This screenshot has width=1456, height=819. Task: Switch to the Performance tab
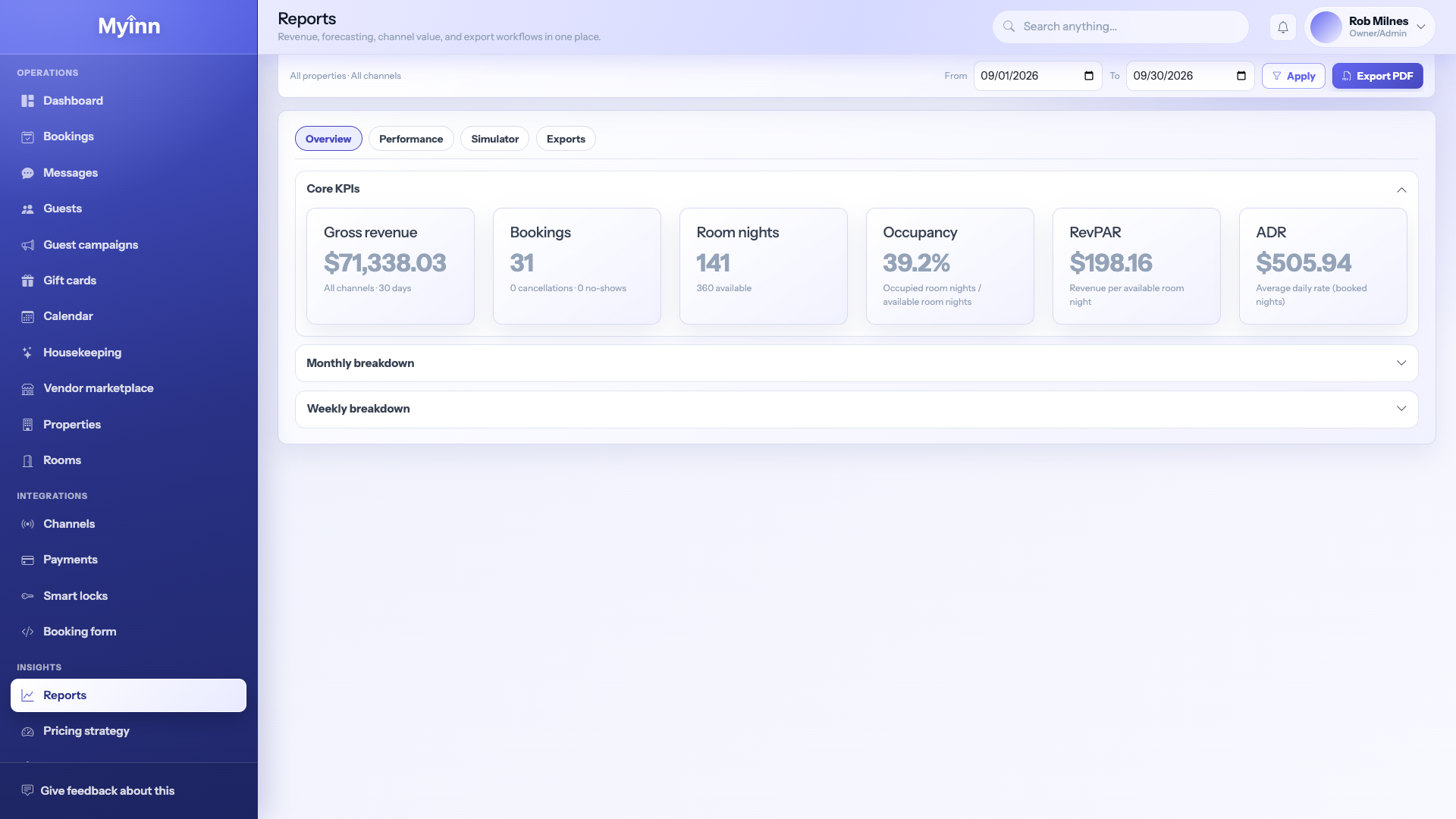point(411,139)
